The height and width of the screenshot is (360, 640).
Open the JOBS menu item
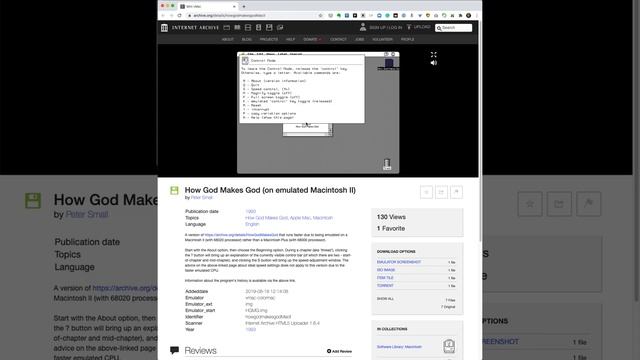coord(359,40)
